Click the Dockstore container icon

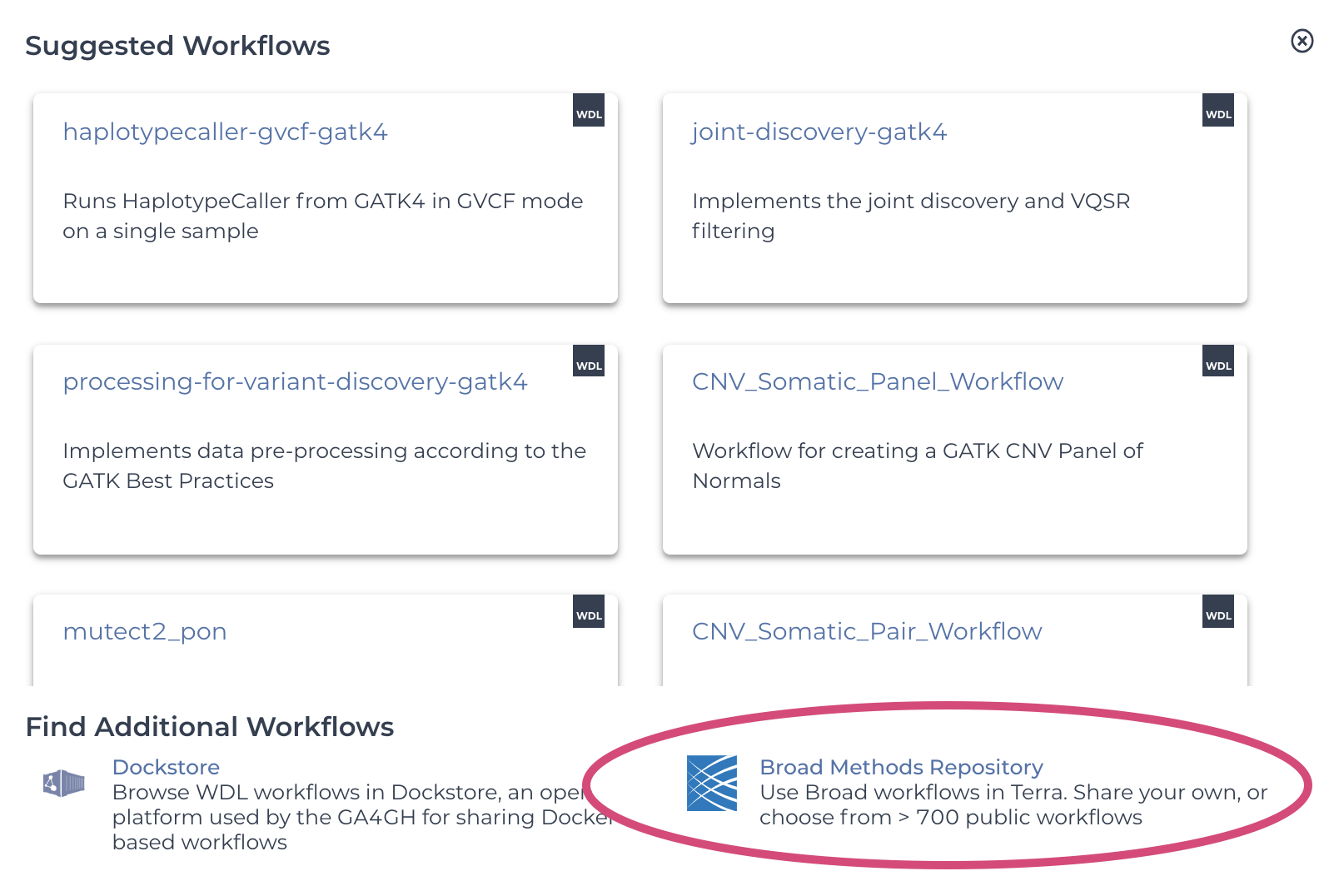[x=64, y=784]
